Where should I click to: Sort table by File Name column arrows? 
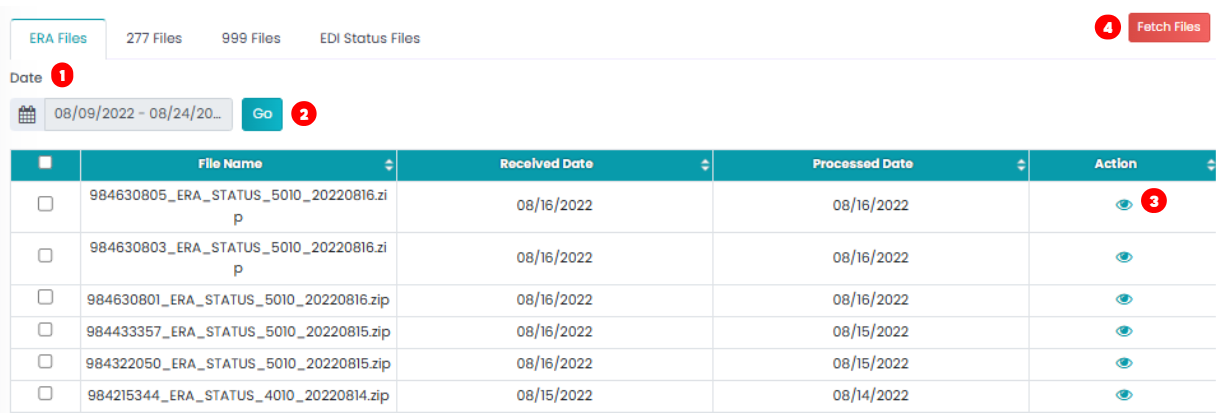click(x=389, y=164)
